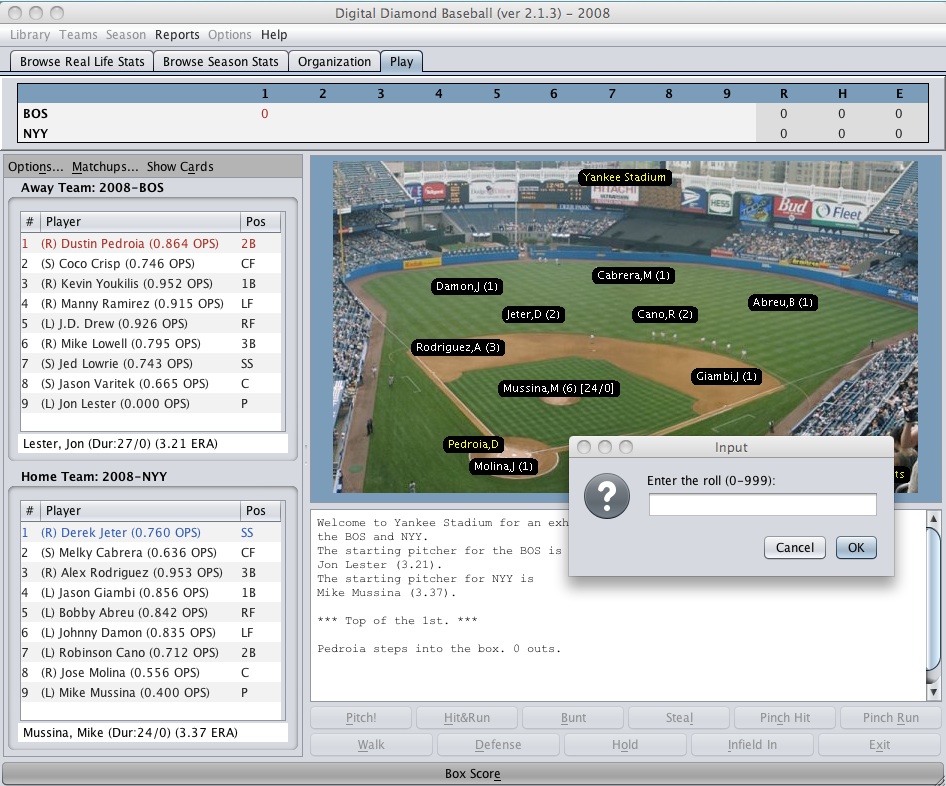Click the Exit button
Screen dimensions: 946x786
coord(880,745)
